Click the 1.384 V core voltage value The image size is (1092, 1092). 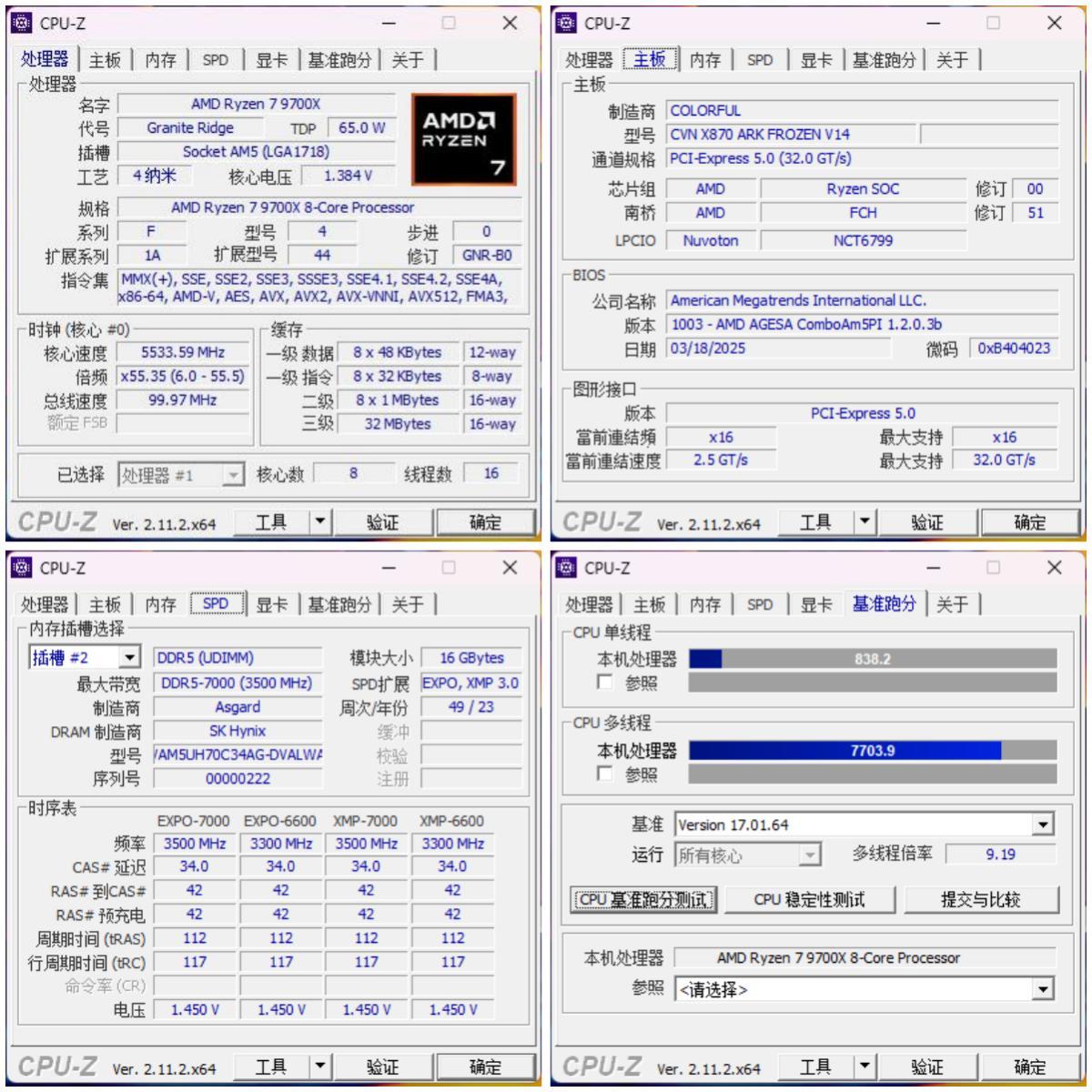(348, 175)
